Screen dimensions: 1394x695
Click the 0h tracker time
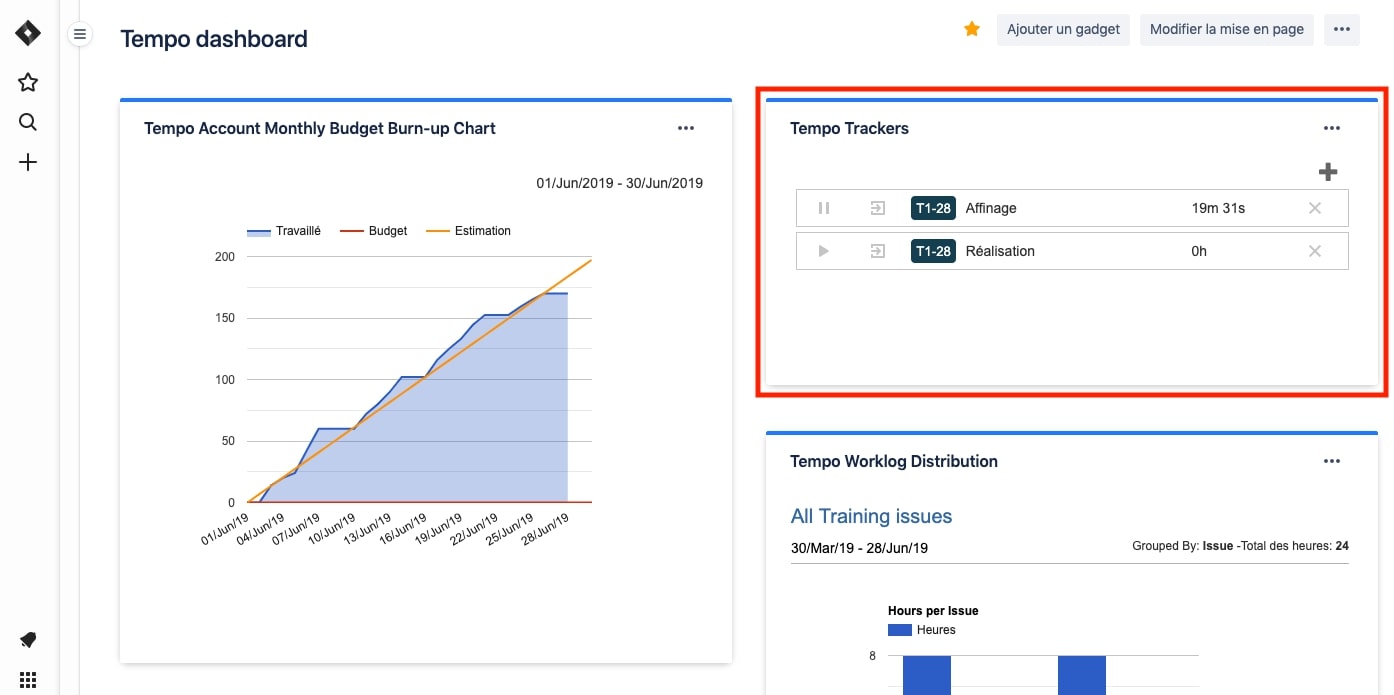1199,251
